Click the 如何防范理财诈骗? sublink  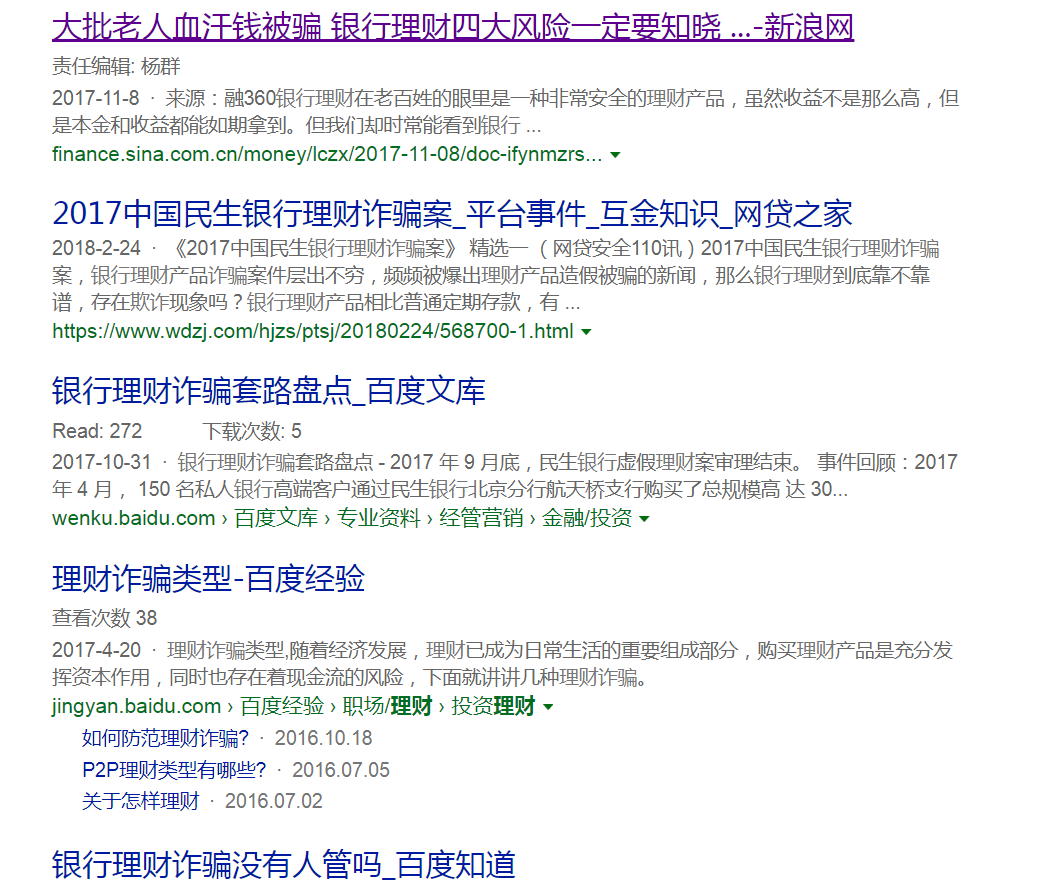tap(165, 738)
